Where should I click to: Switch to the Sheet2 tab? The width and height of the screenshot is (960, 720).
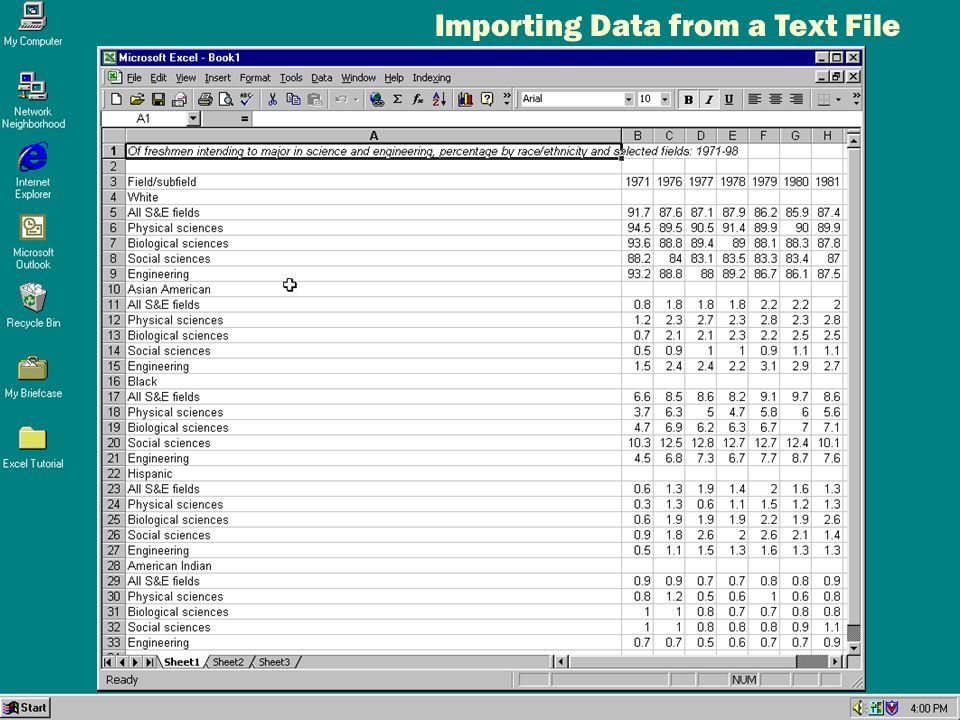coord(228,662)
